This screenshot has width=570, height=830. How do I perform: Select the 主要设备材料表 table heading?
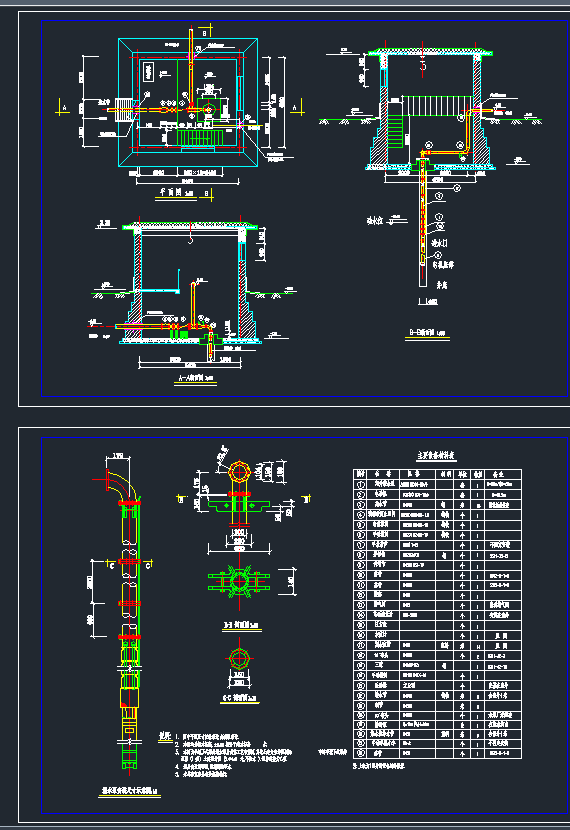[436, 455]
